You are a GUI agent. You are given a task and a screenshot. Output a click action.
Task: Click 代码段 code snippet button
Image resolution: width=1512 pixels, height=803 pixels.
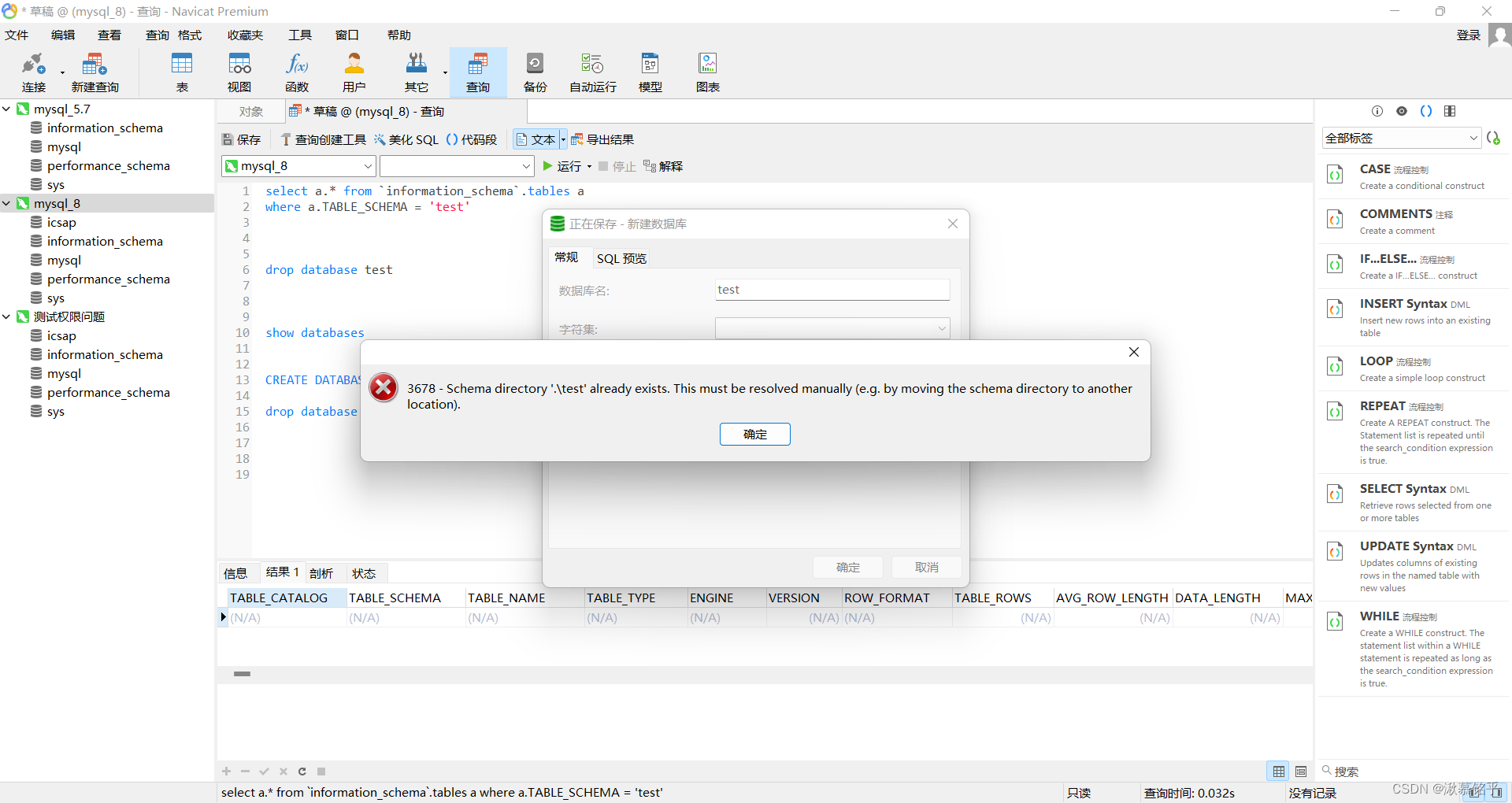(x=472, y=139)
